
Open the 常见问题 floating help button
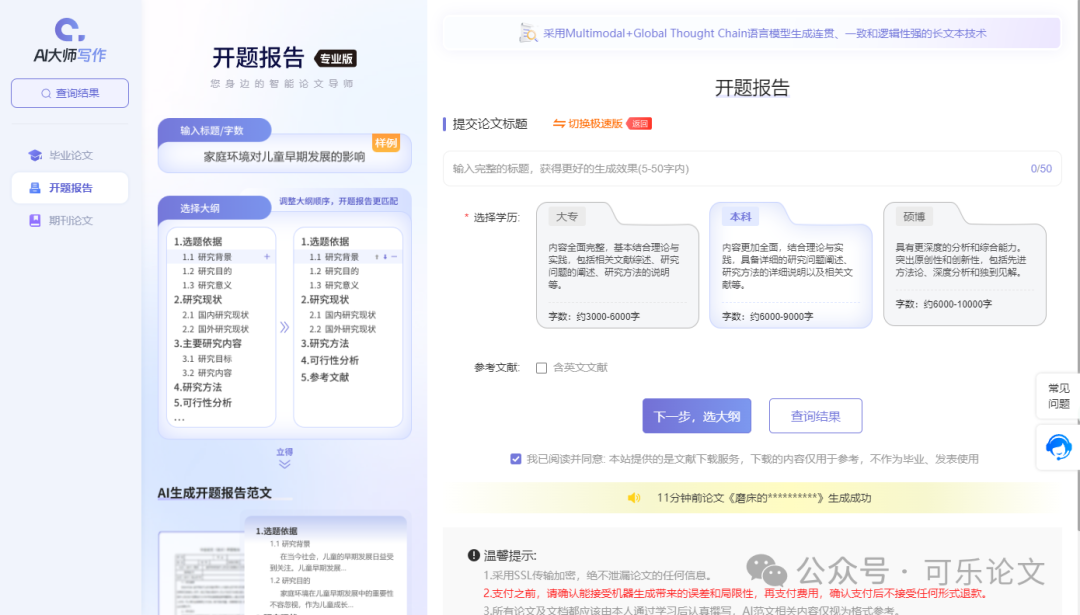(x=1058, y=396)
